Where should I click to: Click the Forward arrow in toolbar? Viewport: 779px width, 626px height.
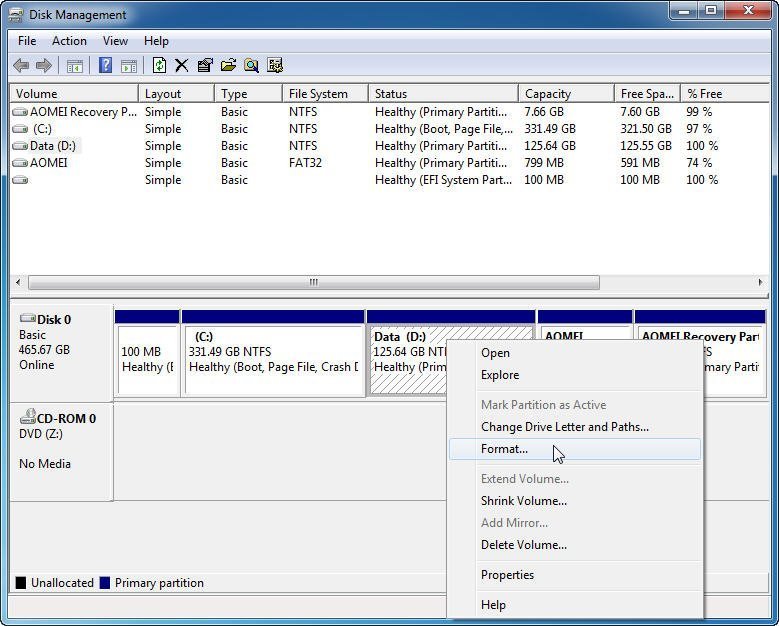[x=44, y=66]
